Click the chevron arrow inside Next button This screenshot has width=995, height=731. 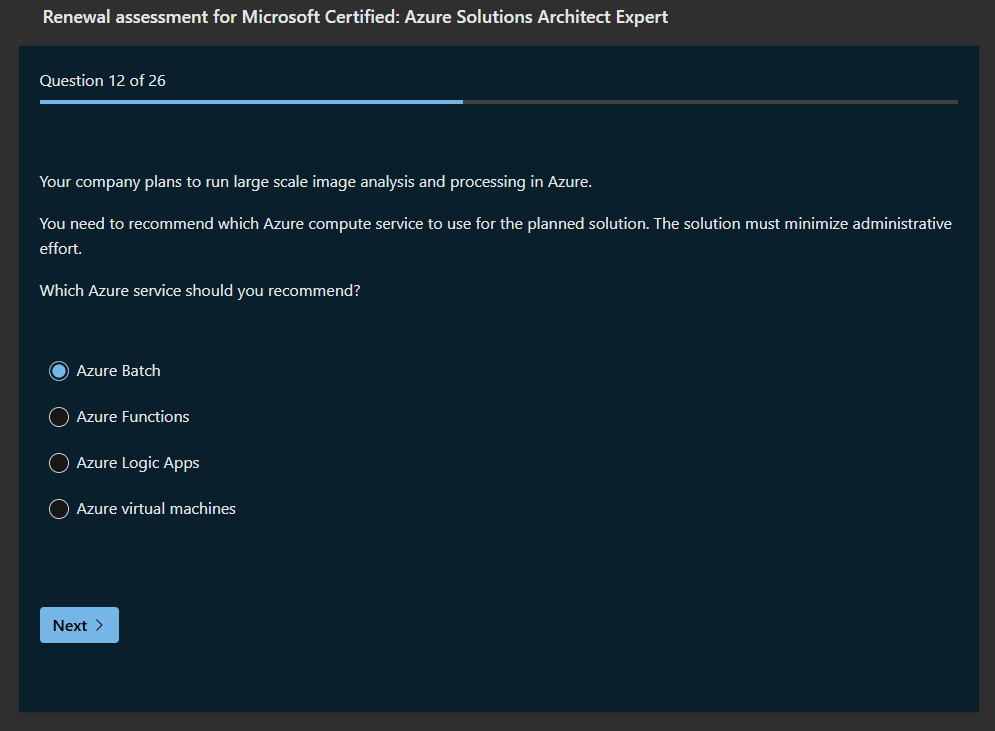coord(99,625)
